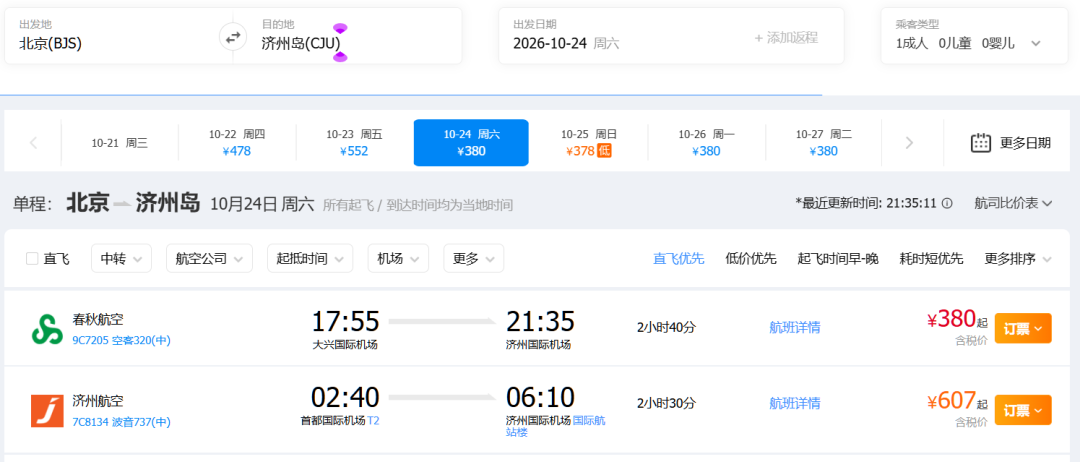Click 添加返程 to add return trip
This screenshot has width=1080, height=462.
coord(786,38)
